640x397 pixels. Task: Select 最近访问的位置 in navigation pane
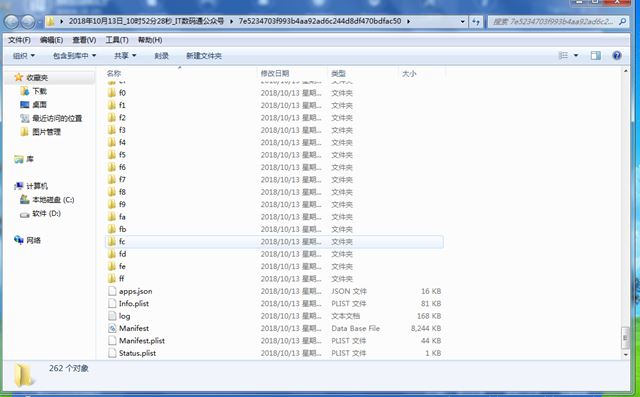point(57,118)
